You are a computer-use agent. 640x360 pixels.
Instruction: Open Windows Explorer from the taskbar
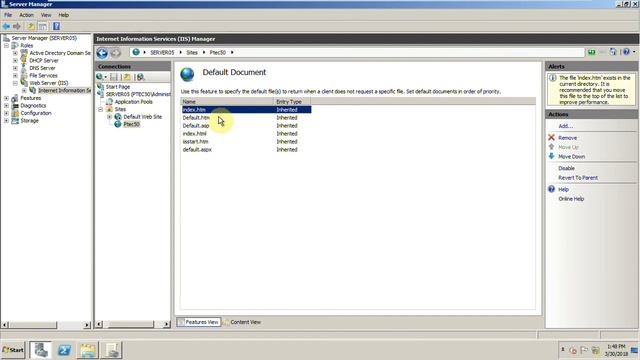87,350
